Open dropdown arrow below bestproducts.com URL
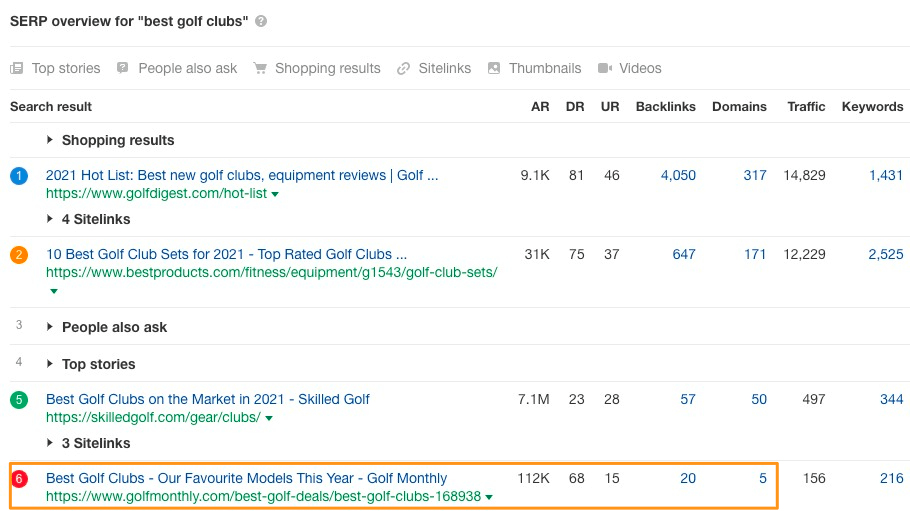The image size is (910, 511). coord(54,291)
